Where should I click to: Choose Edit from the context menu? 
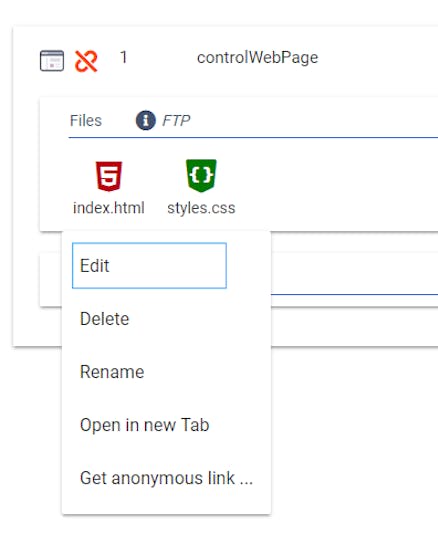tap(149, 265)
